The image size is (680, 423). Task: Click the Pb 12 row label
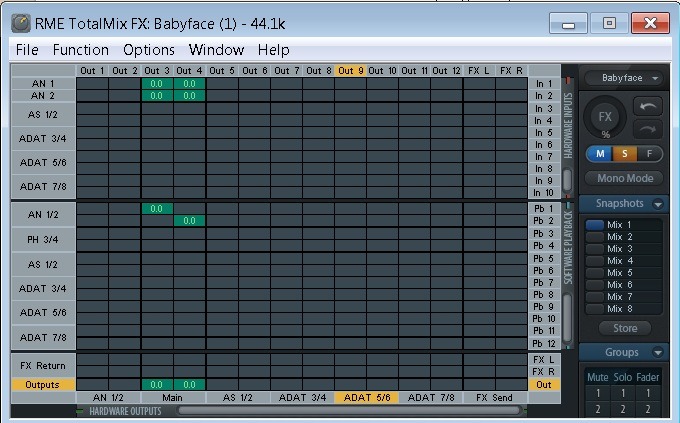[x=544, y=344]
